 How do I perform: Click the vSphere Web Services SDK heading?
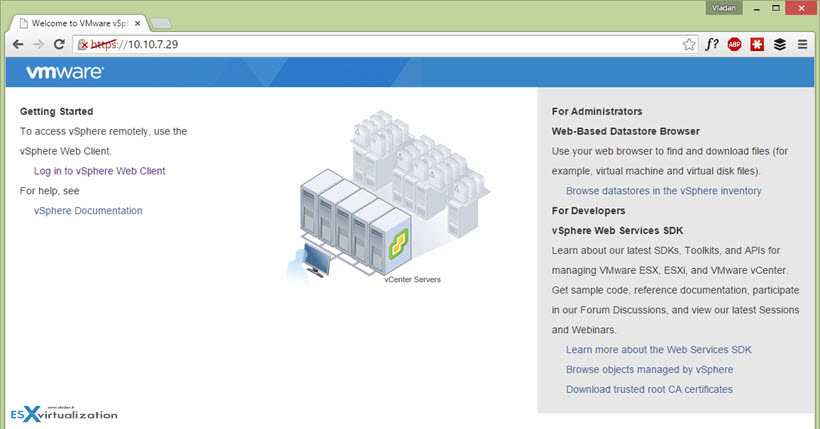pyautogui.click(x=617, y=231)
